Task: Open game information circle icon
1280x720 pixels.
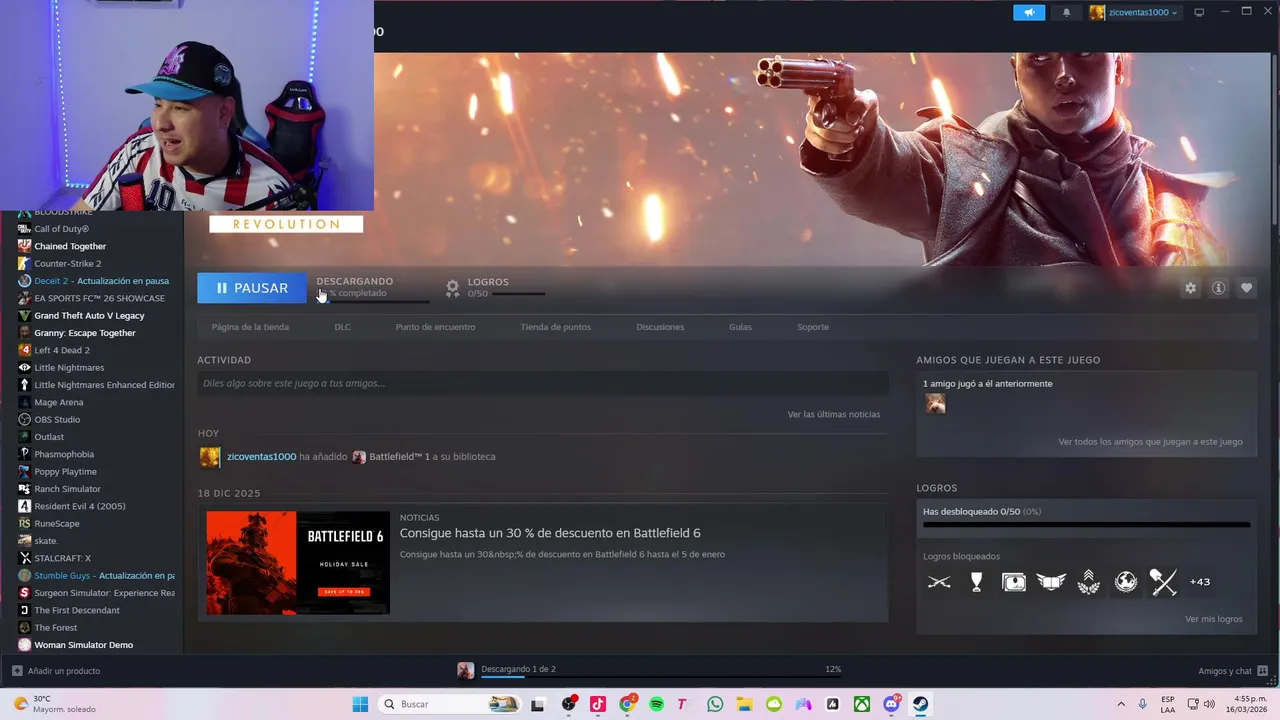Action: click(x=1218, y=288)
